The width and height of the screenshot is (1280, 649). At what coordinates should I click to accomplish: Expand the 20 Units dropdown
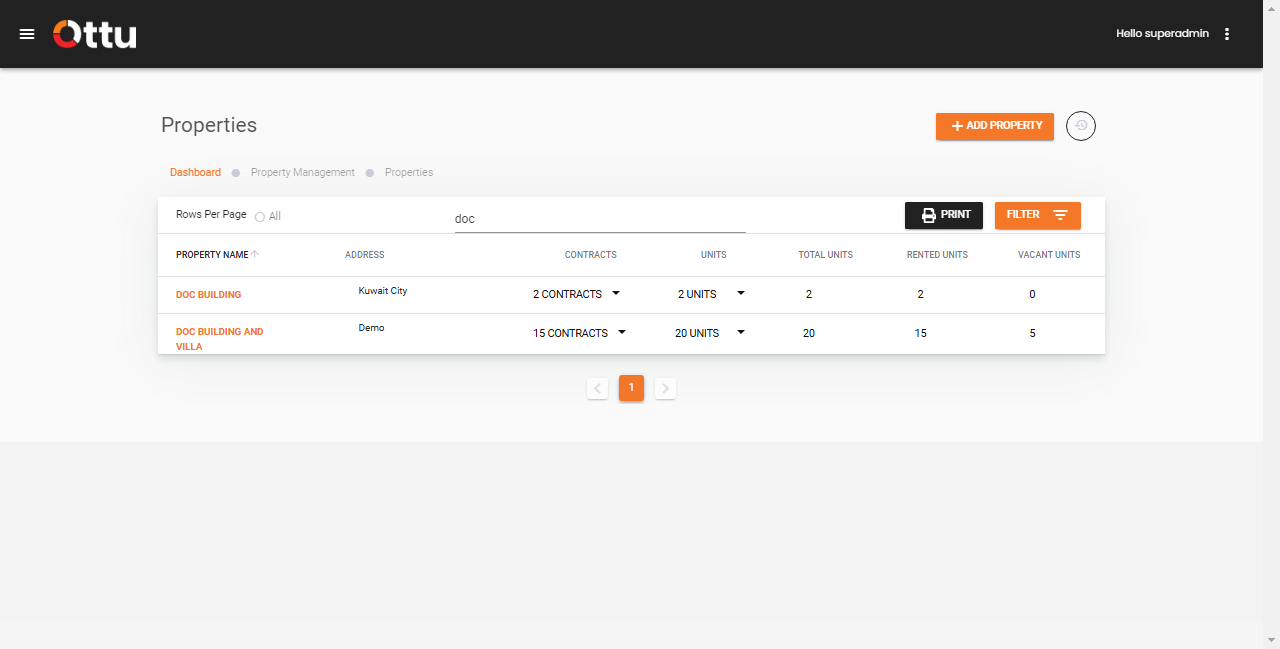pyautogui.click(x=741, y=332)
